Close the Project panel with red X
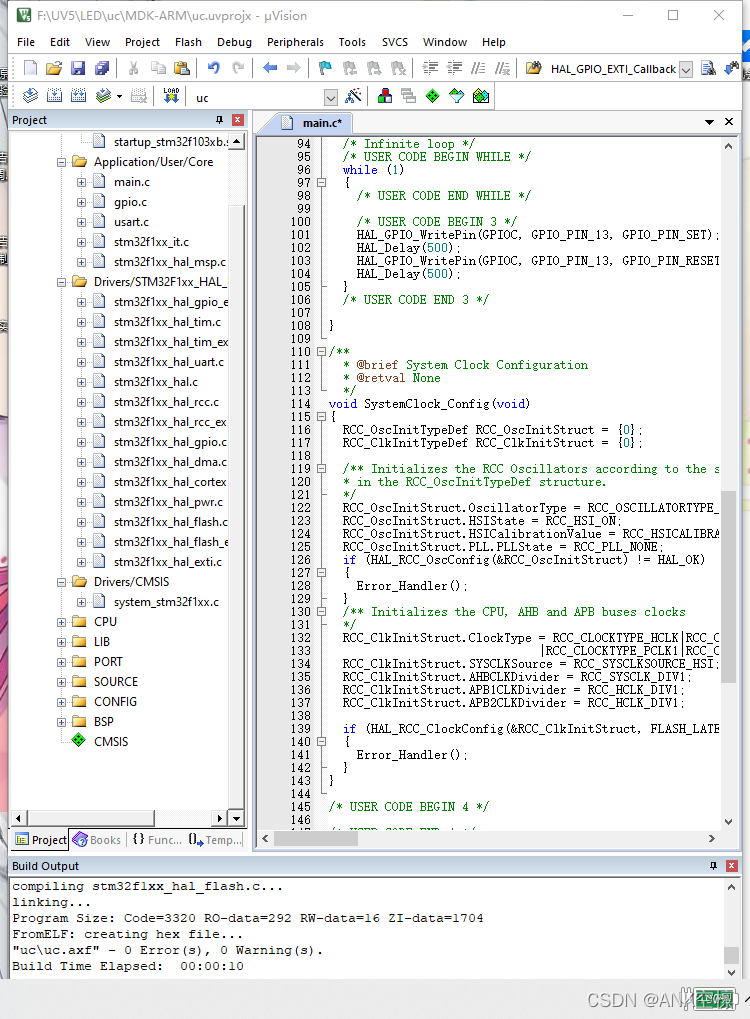 point(238,120)
